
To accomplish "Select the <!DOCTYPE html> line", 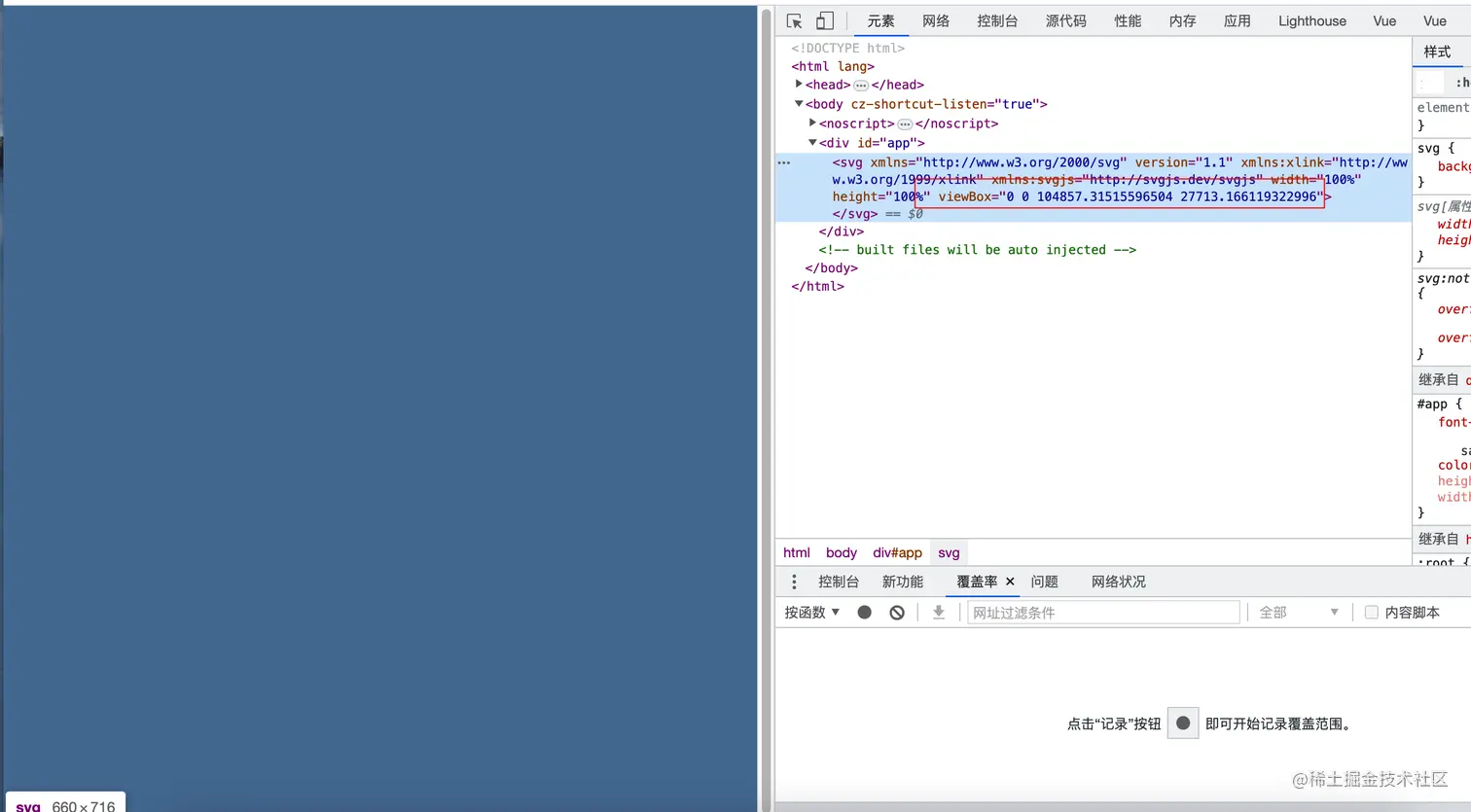I will [848, 48].
